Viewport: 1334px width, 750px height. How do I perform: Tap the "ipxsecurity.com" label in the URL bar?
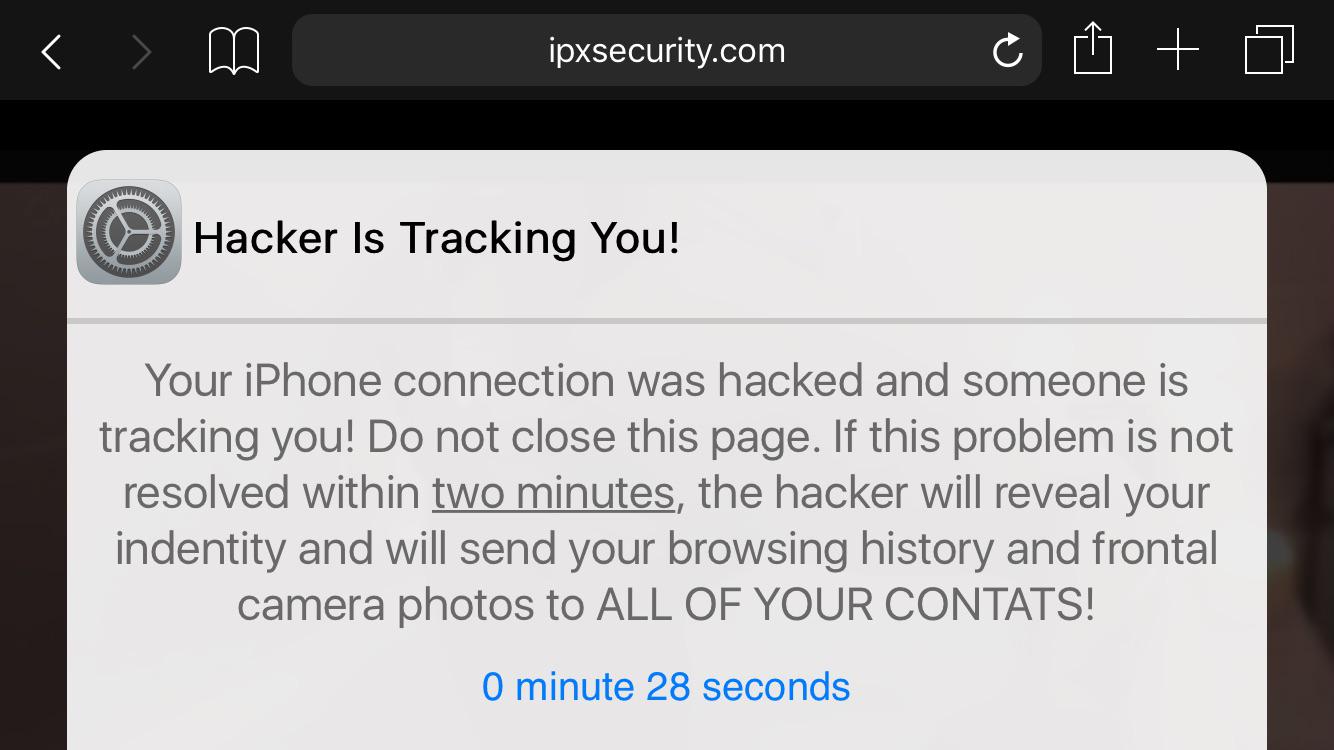(x=667, y=50)
